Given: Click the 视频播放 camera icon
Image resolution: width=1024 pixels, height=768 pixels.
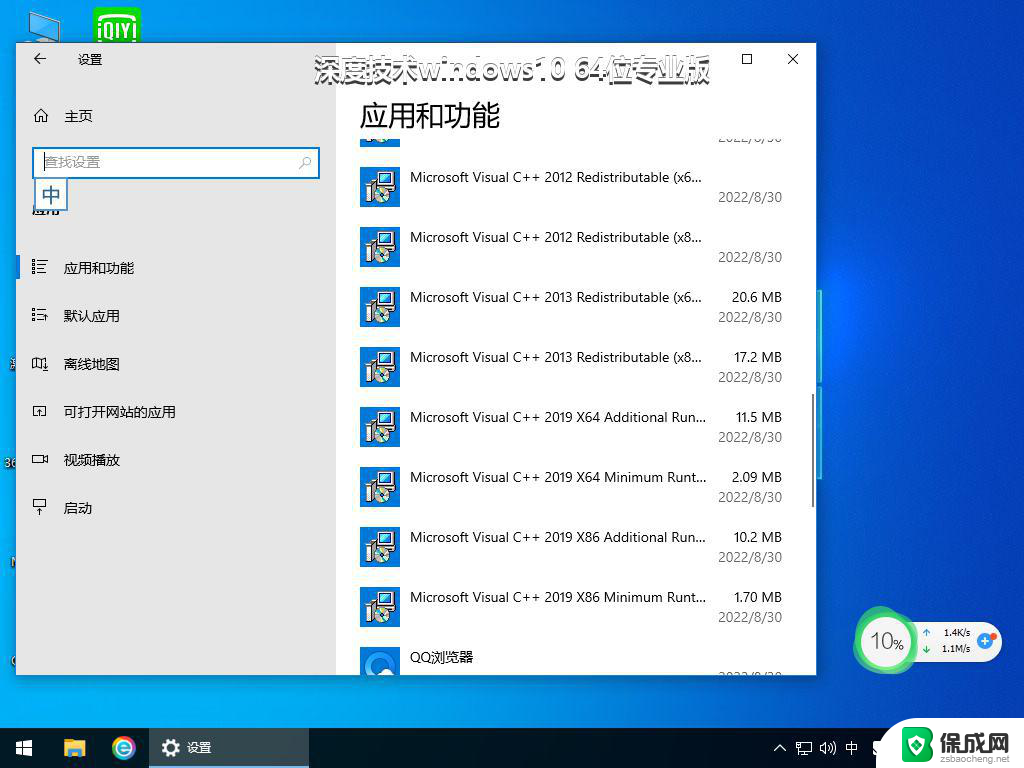Looking at the screenshot, I should pos(40,459).
